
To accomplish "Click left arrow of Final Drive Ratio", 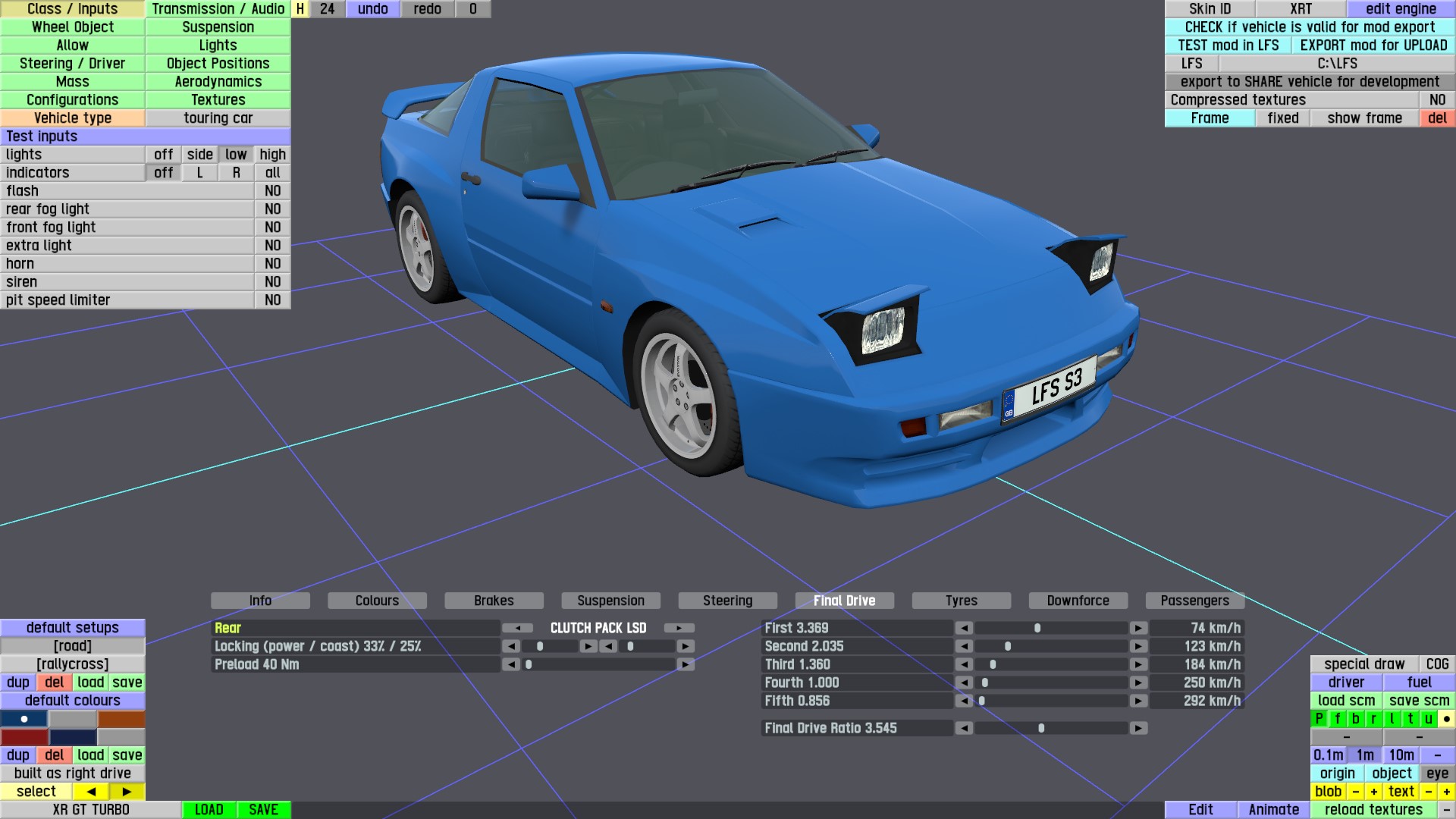I will point(963,728).
